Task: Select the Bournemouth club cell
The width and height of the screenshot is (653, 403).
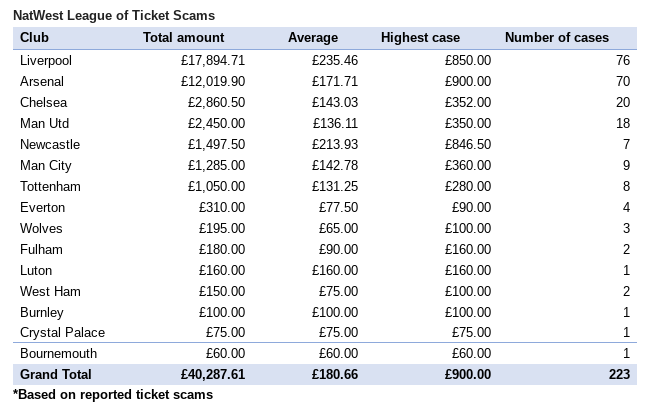Action: (x=59, y=353)
